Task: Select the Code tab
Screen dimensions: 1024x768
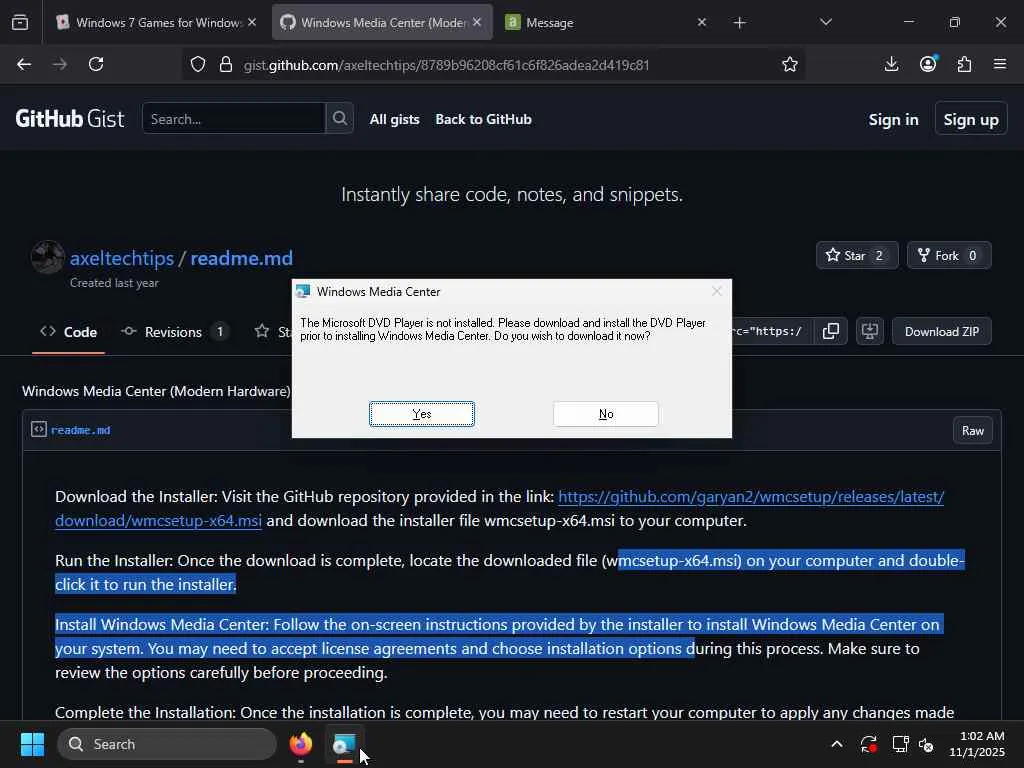Action: (69, 332)
